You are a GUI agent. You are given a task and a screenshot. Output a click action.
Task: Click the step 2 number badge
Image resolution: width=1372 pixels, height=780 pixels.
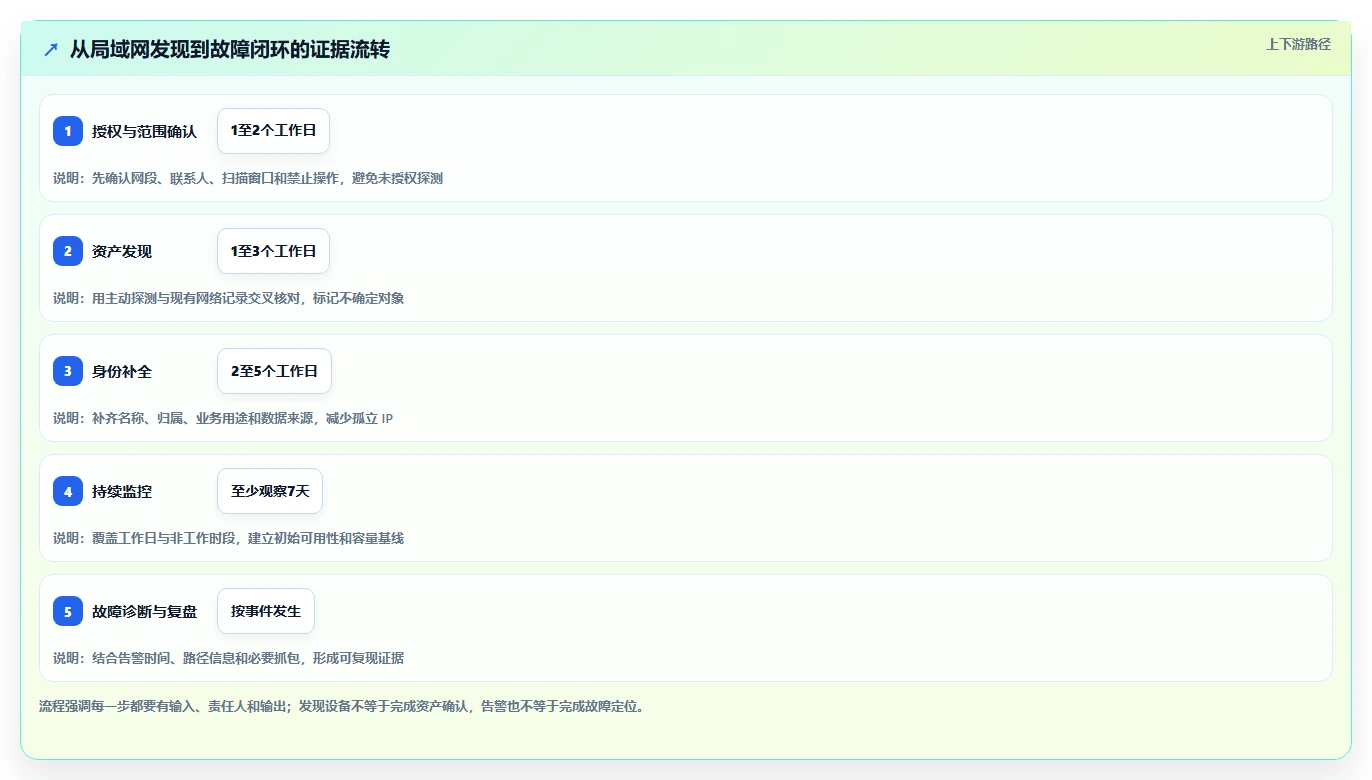click(x=68, y=251)
